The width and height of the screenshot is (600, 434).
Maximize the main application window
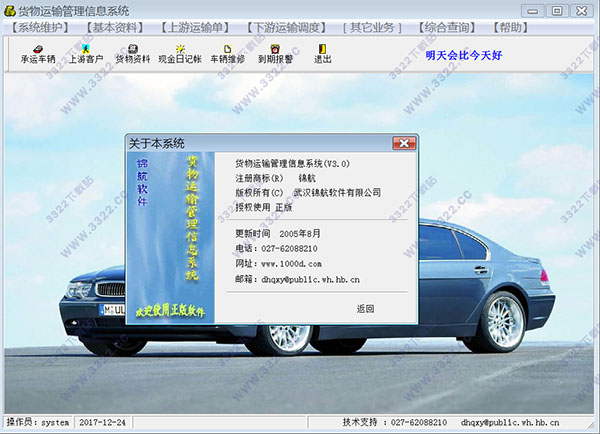[x=557, y=11]
